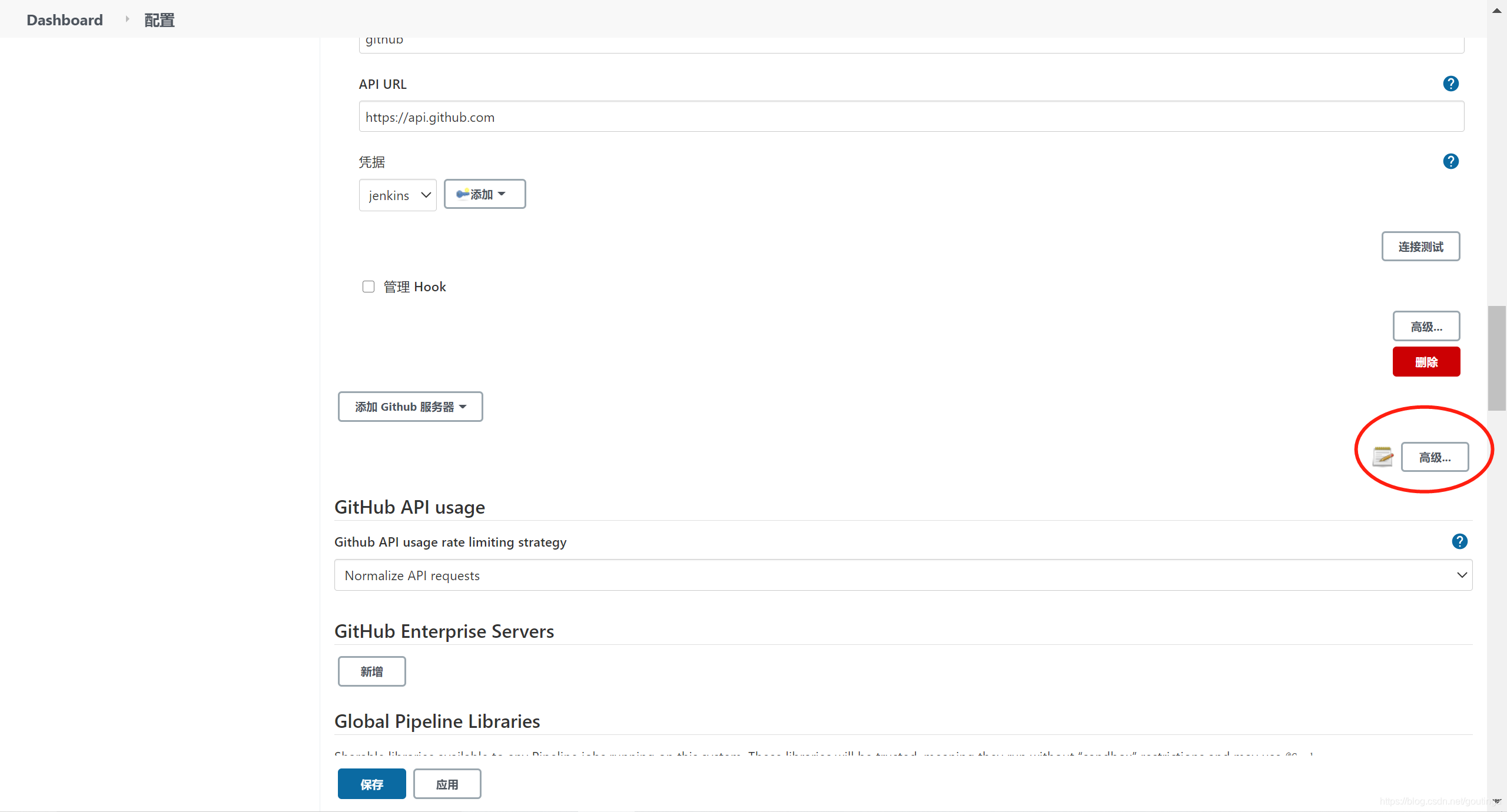Open the 添加 credentials dropdown button

coord(484,194)
